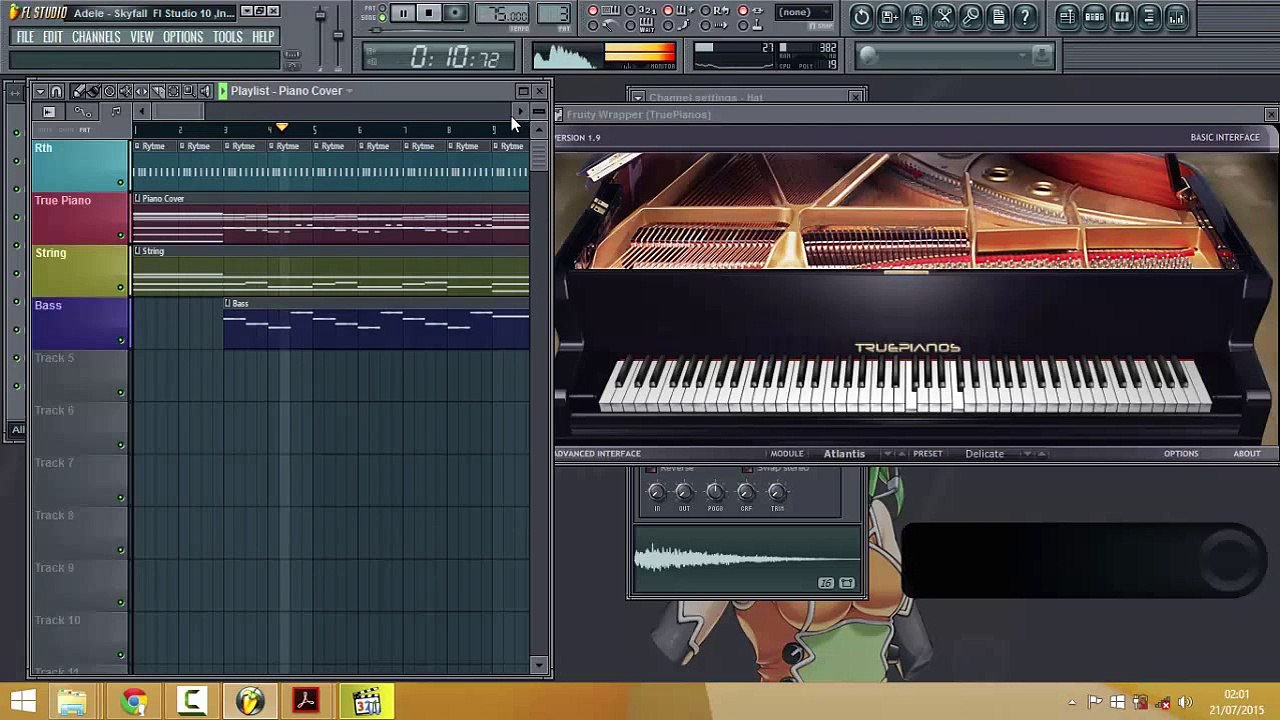The image size is (1280, 720).
Task: Open the TruePianos PRESET Delicate dropdown arrow
Action: 1028,454
